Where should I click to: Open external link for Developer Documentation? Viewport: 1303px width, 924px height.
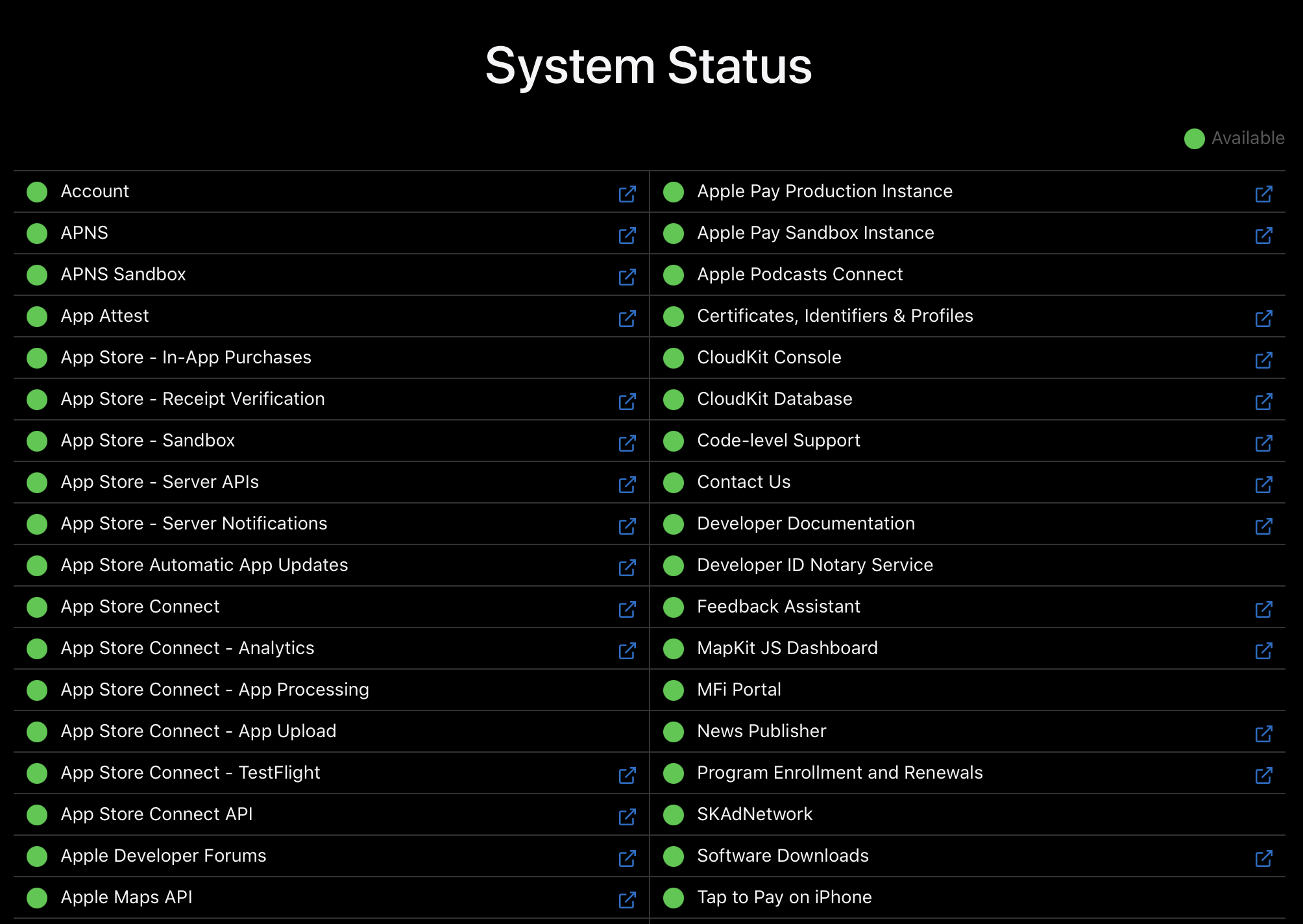point(1263,526)
